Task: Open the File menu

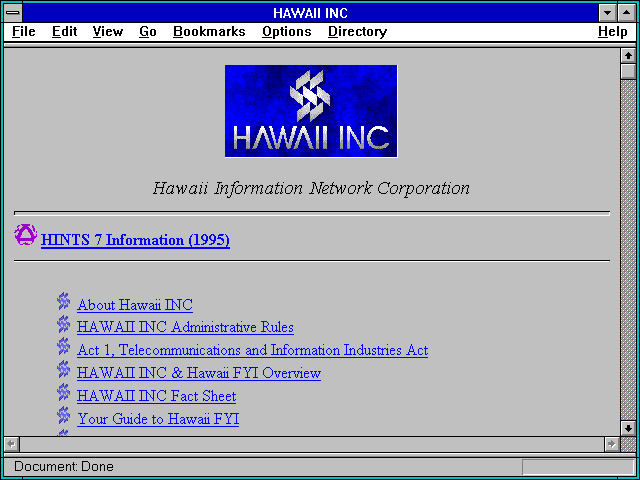Action: (x=24, y=32)
